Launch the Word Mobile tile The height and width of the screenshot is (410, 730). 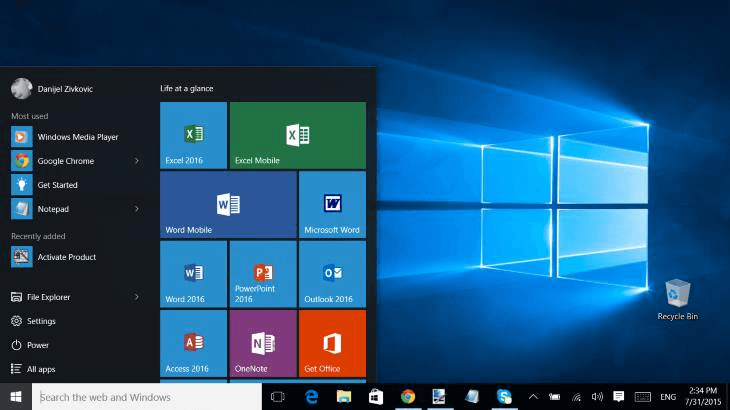228,204
